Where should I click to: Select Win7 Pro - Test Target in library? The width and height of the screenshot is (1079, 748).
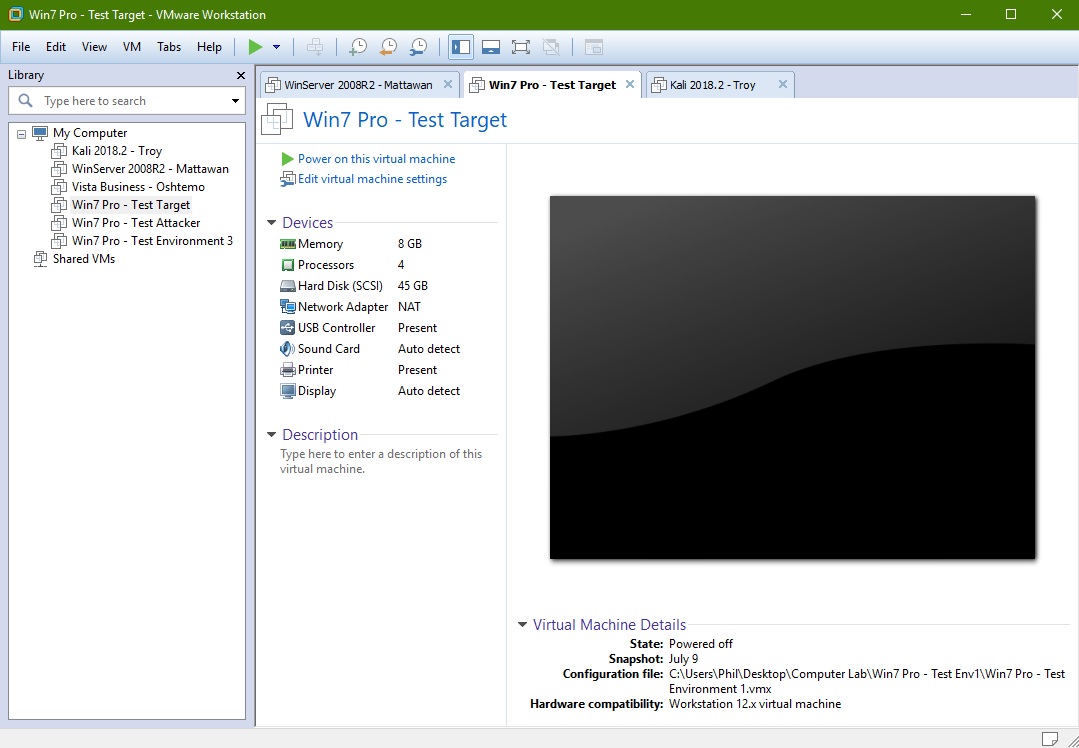tap(131, 204)
